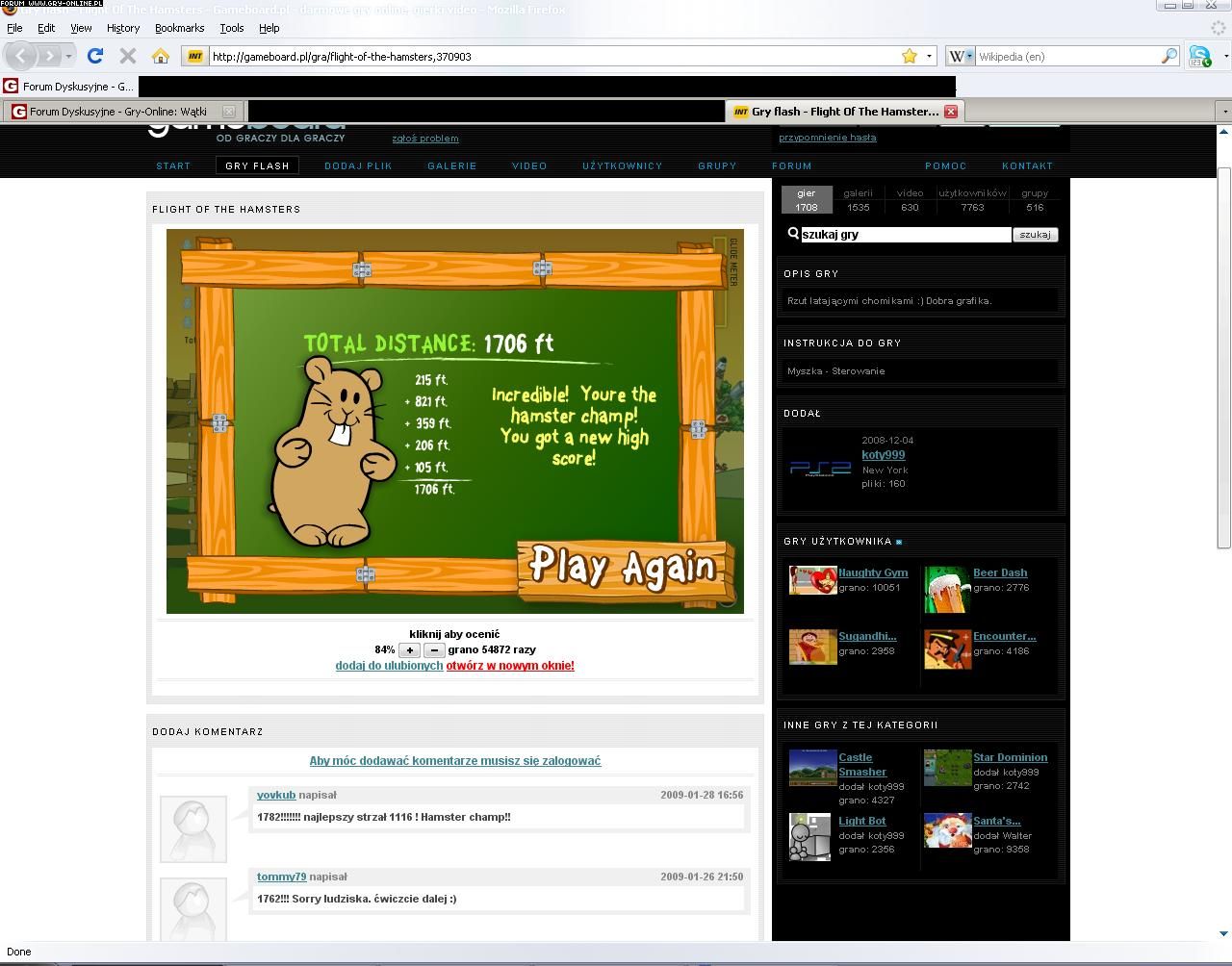Open GALERIE in site navigation
This screenshot has height=966, width=1232.
pos(452,165)
